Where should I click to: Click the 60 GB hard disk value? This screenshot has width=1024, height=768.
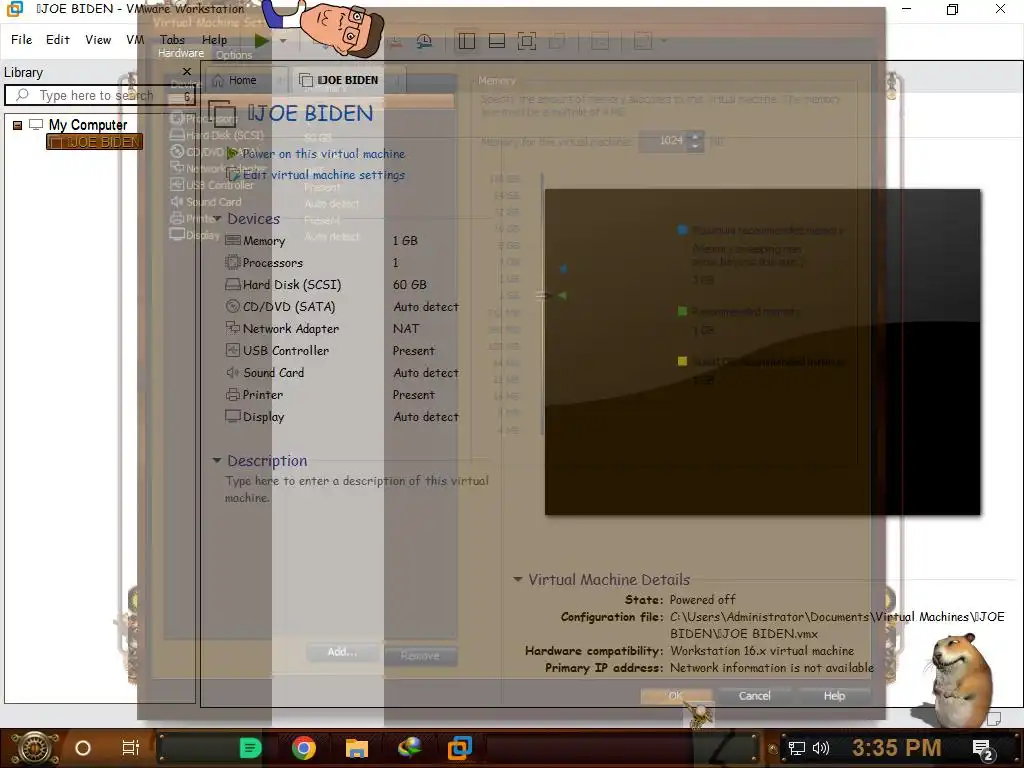[409, 285]
